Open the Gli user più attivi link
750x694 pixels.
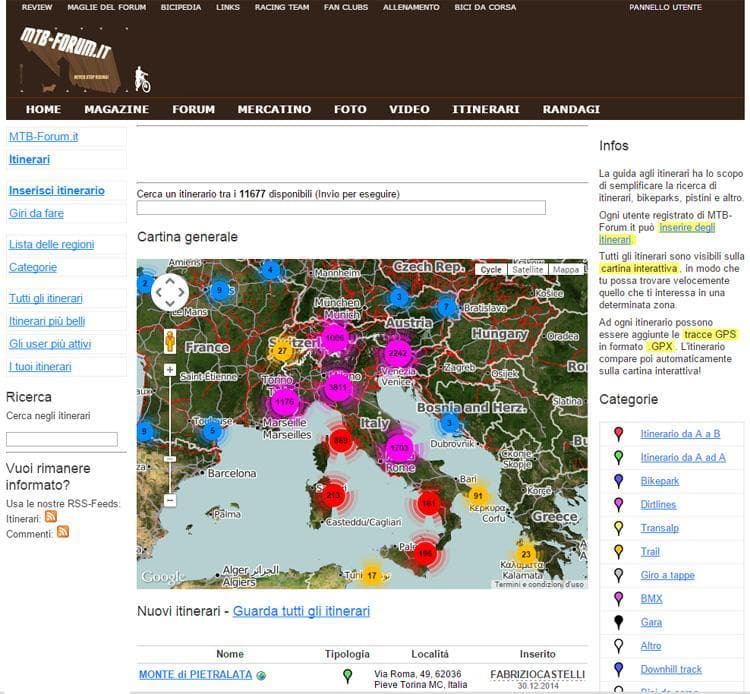[x=50, y=344]
